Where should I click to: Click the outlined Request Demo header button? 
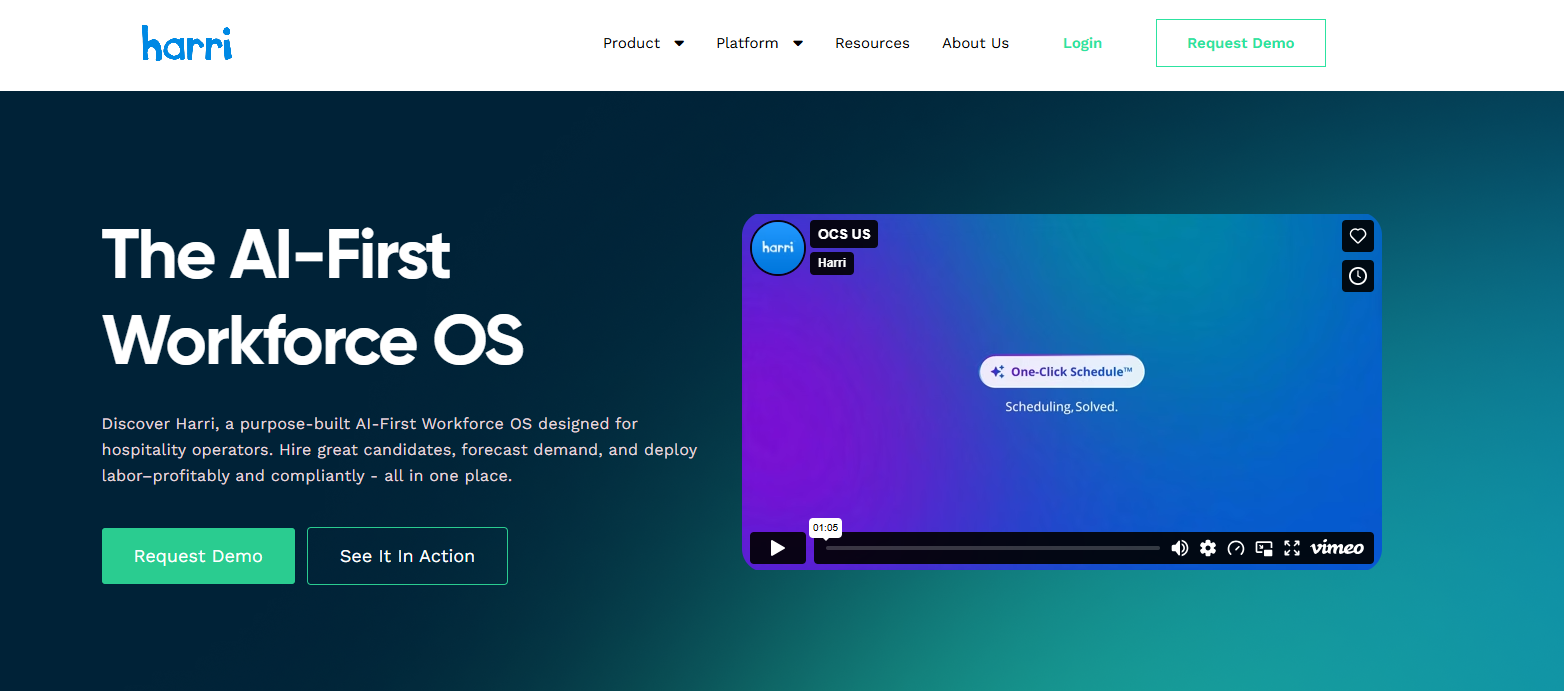click(x=1240, y=43)
